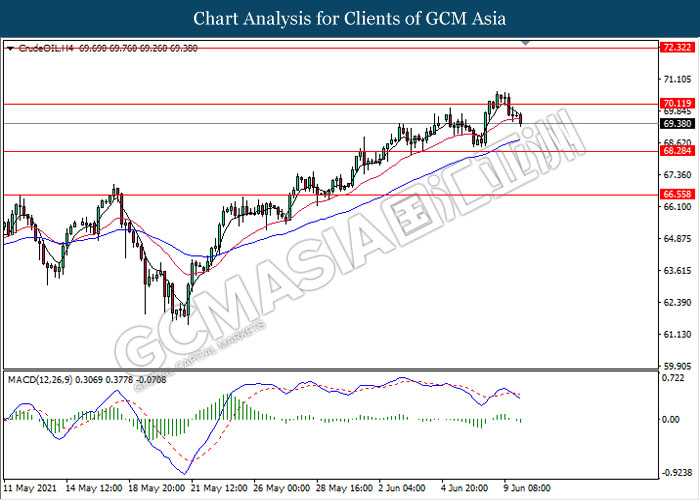Screen dimensions: 700x500
Task: Click the 11 May 2021 date label
Action: 30,488
